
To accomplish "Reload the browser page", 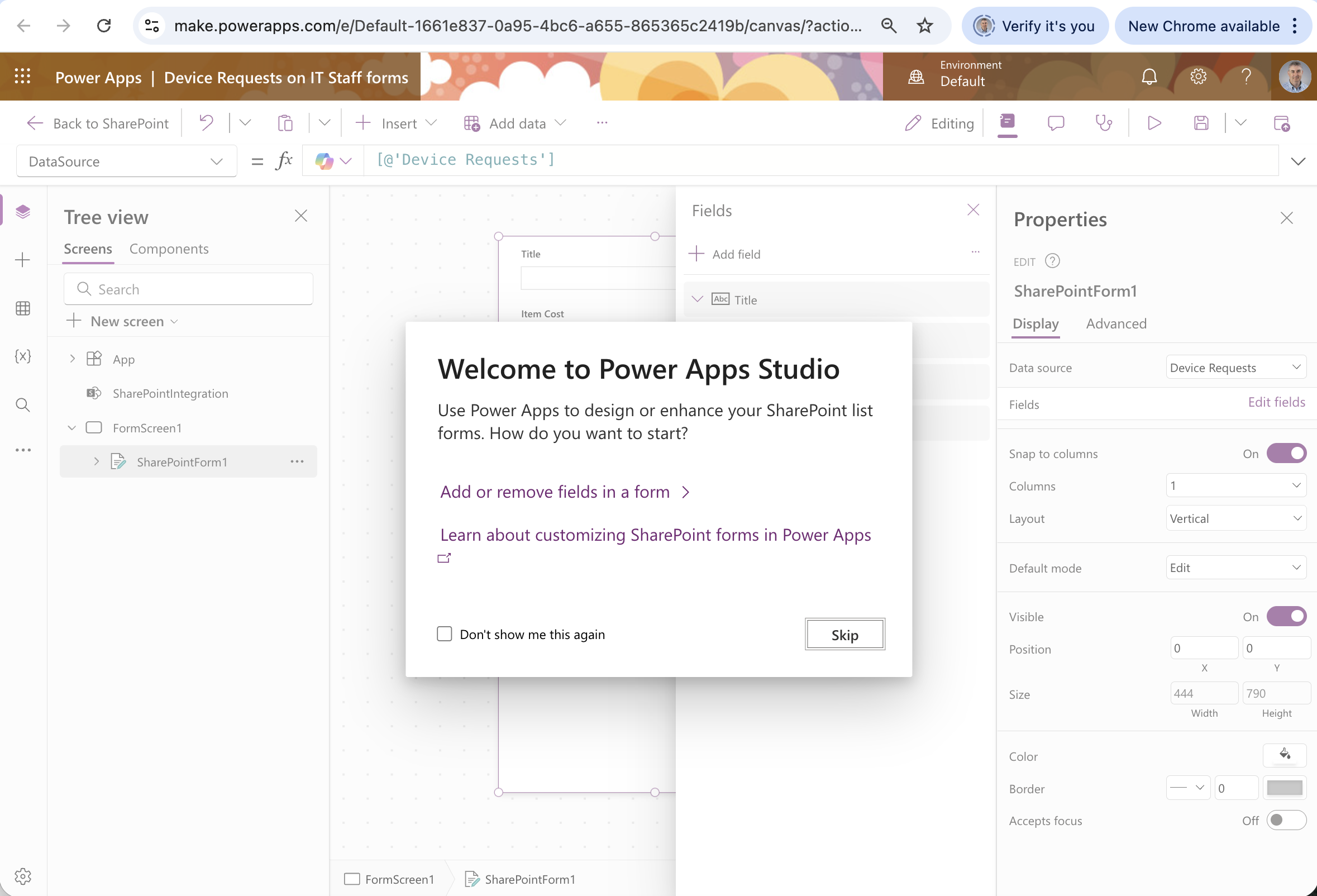I will pyautogui.click(x=104, y=26).
